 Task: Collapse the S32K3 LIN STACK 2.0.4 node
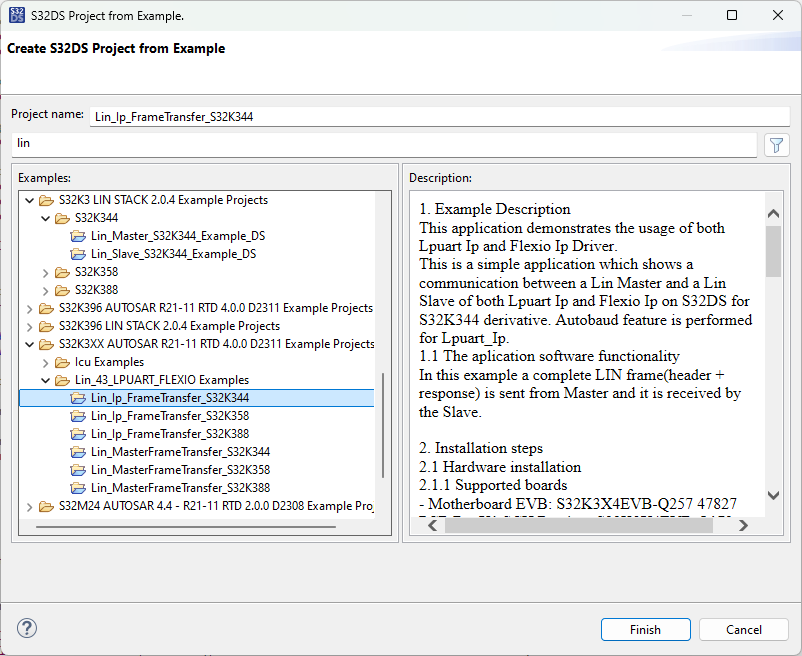(x=29, y=199)
